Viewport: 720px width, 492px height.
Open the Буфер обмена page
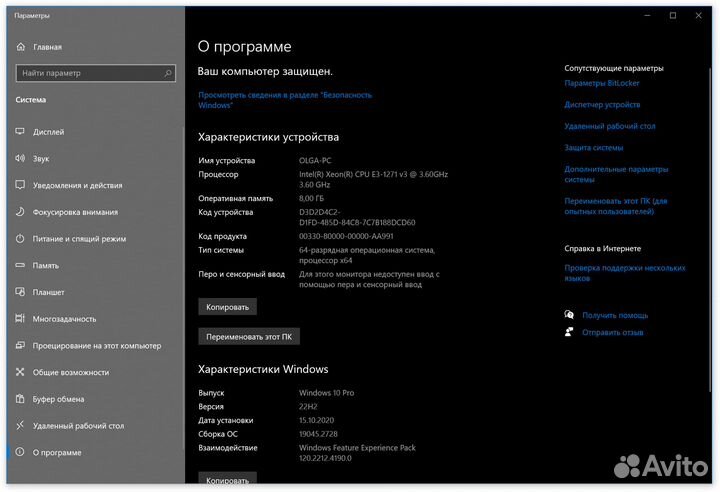[x=58, y=399]
